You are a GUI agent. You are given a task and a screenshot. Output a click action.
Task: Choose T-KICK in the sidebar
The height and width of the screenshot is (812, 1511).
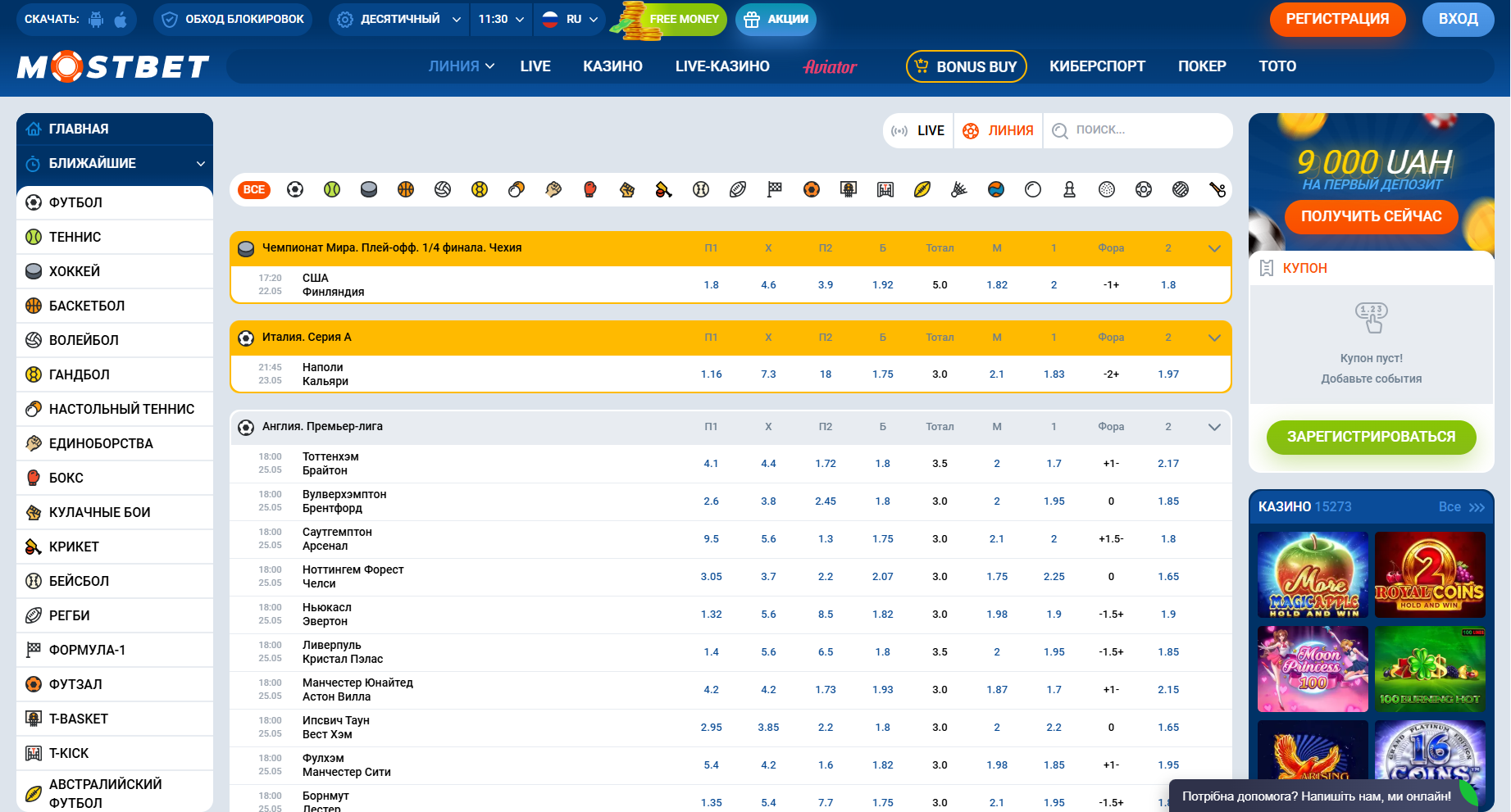click(115, 753)
